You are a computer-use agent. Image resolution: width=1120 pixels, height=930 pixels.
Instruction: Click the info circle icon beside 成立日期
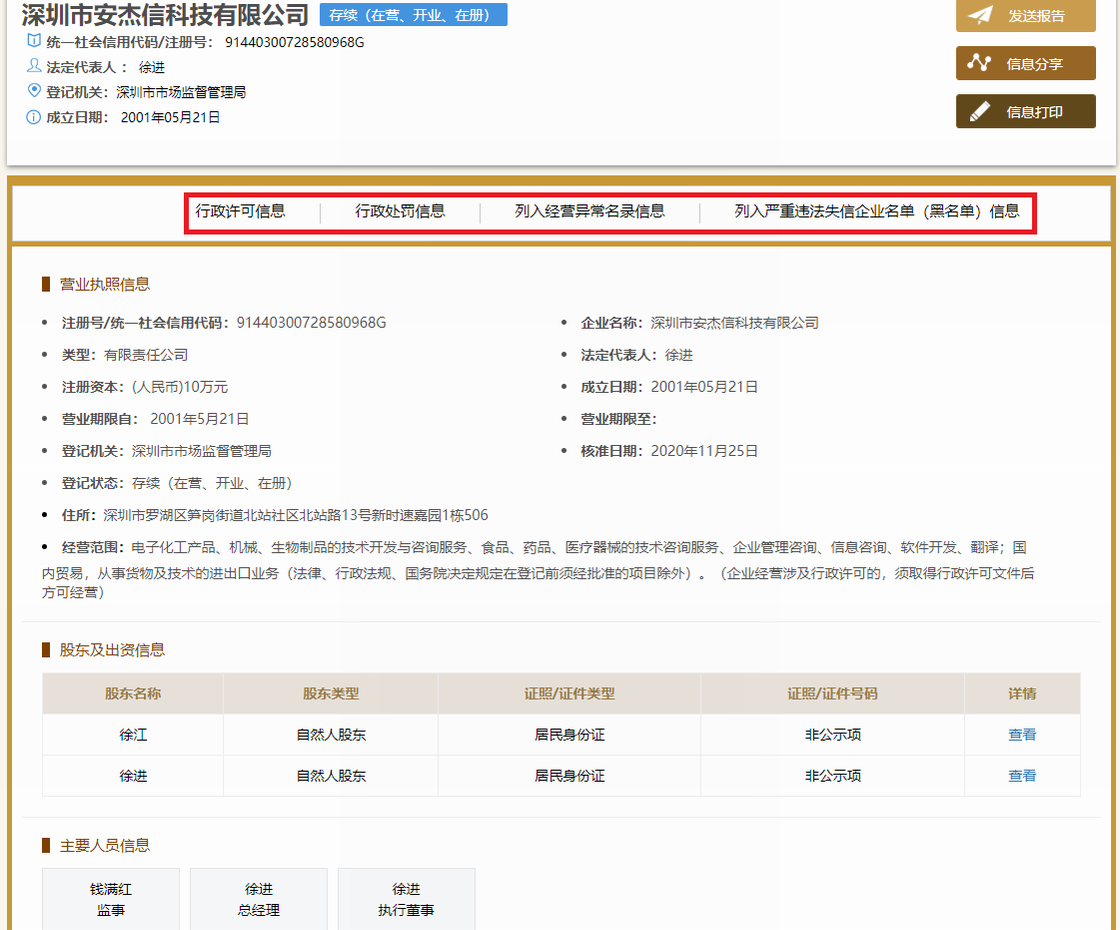(x=34, y=117)
